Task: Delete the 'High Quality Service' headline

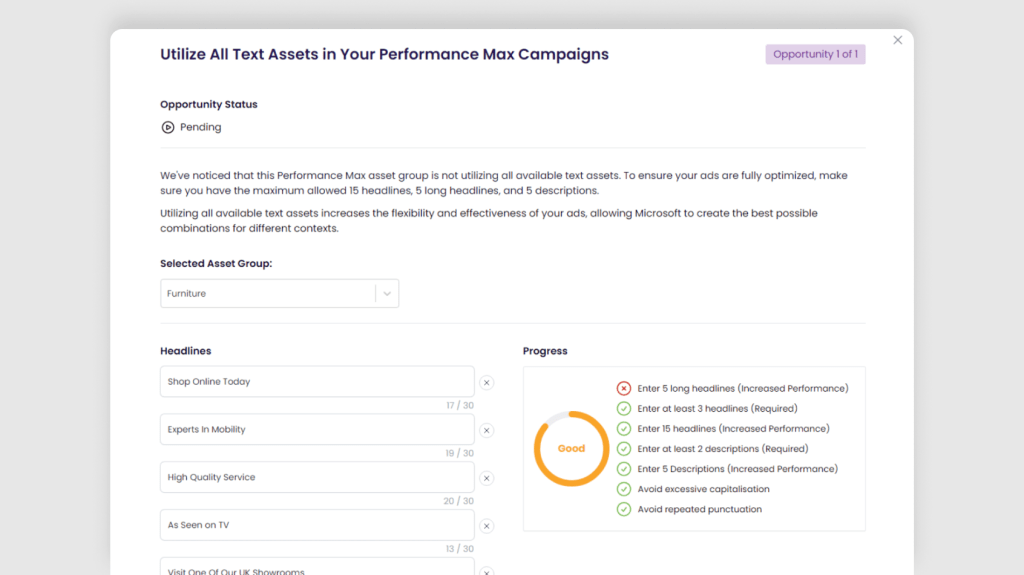Action: (487, 478)
